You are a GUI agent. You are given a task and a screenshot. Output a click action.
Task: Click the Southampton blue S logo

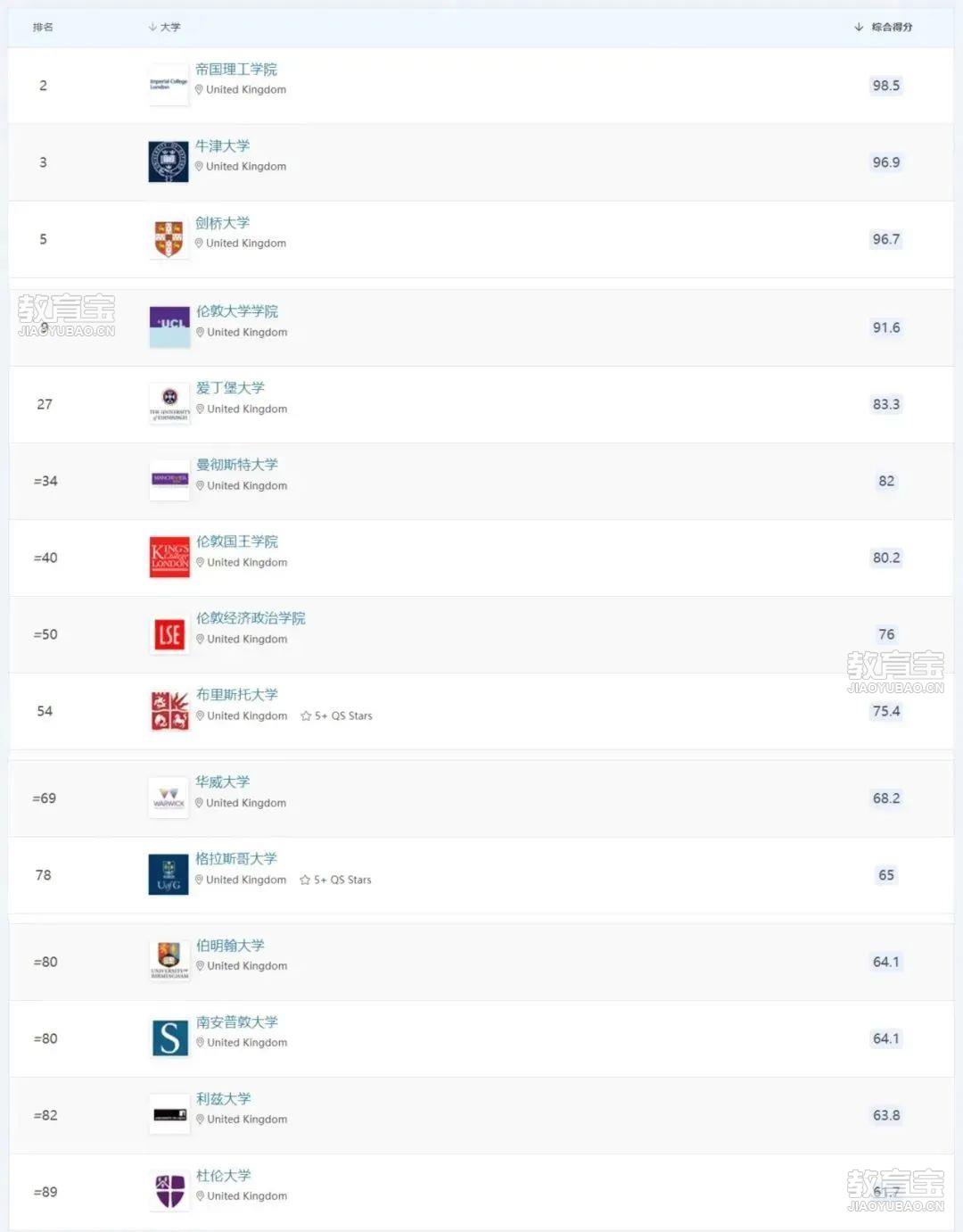click(x=169, y=1038)
